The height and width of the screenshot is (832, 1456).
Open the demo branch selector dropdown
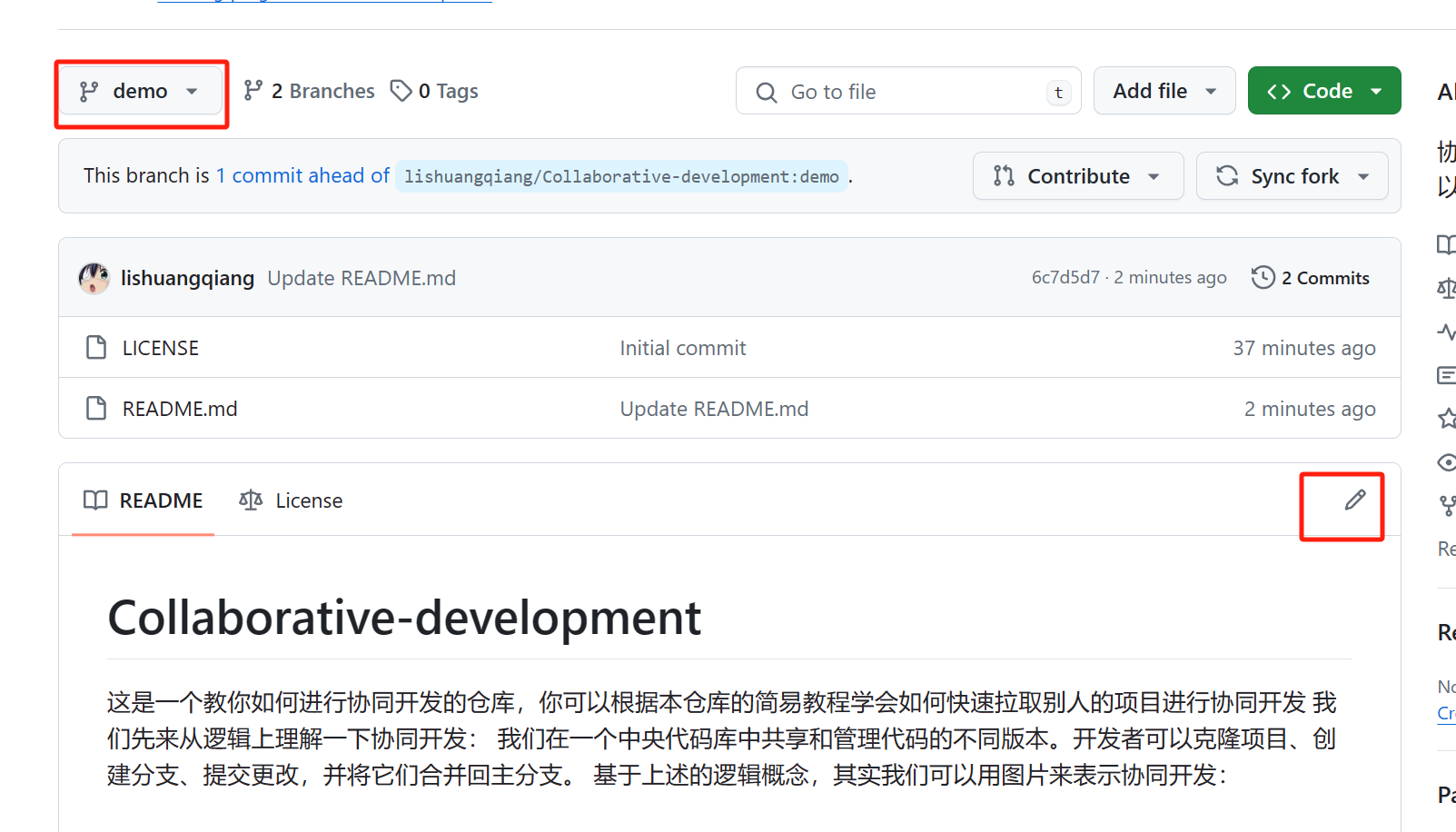[140, 91]
